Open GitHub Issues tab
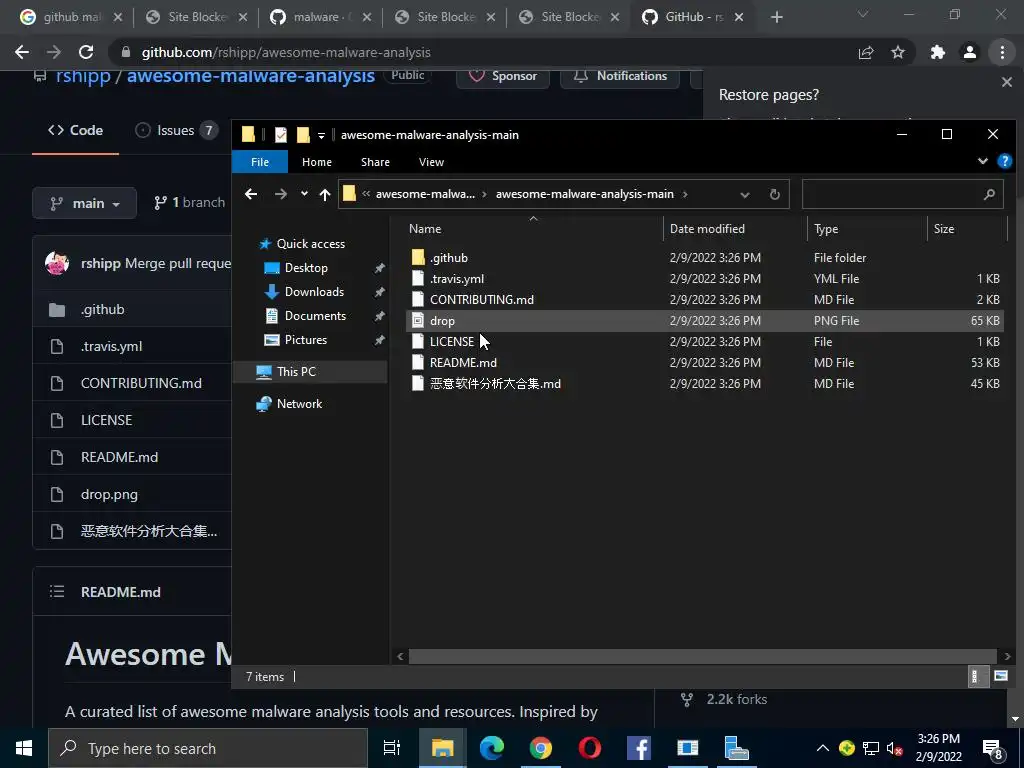The height and width of the screenshot is (768, 1024). click(x=176, y=131)
